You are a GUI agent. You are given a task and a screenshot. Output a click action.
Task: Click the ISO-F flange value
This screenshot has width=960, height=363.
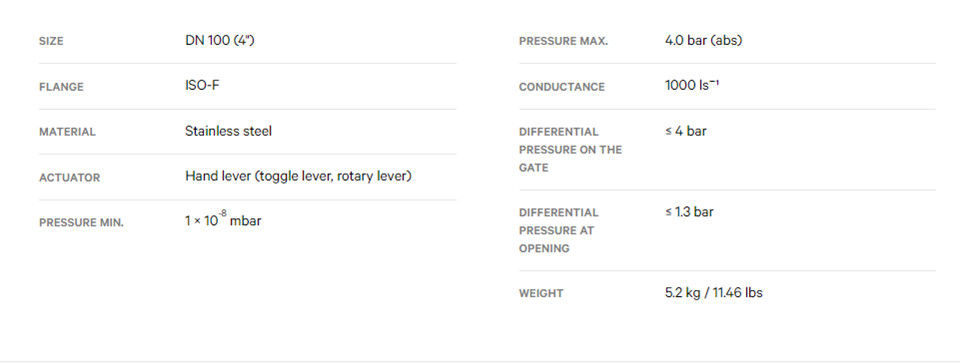pyautogui.click(x=202, y=86)
